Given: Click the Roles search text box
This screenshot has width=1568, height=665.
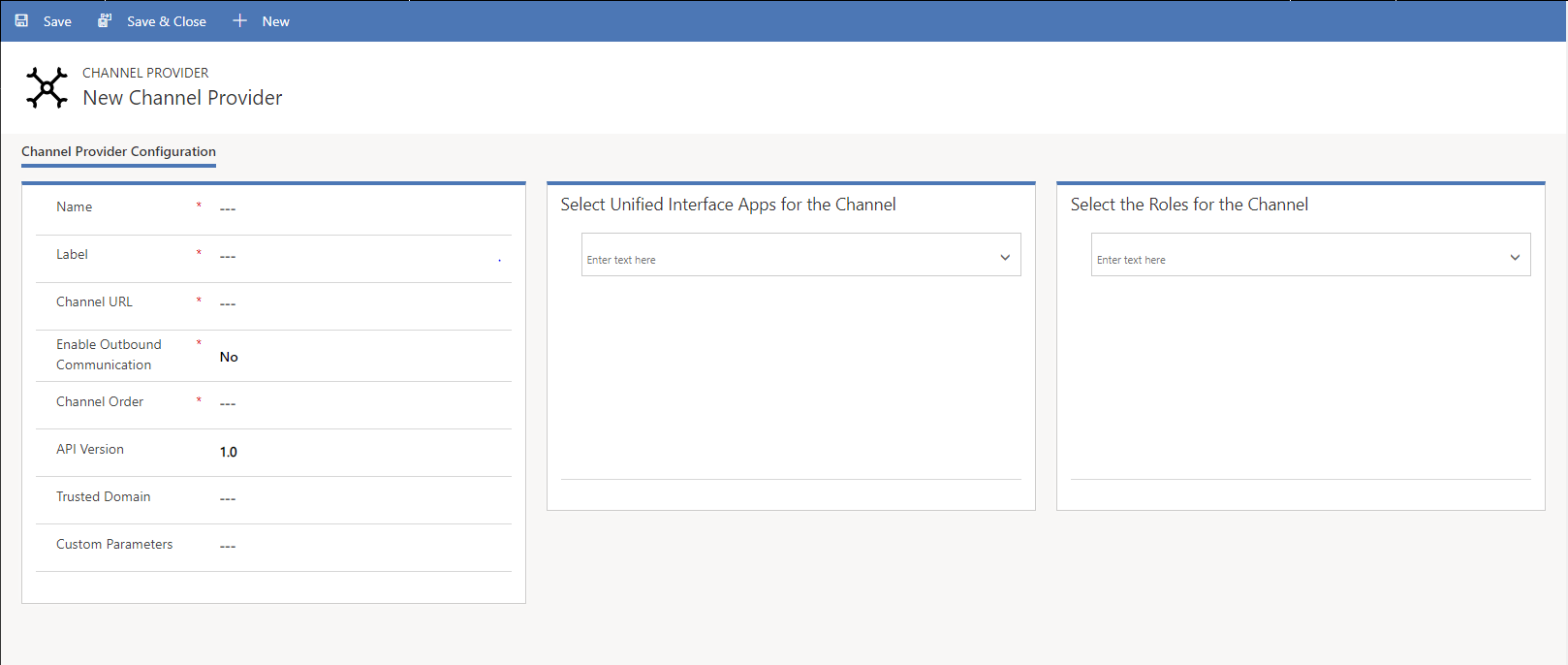Looking at the screenshot, I should click(x=1295, y=259).
